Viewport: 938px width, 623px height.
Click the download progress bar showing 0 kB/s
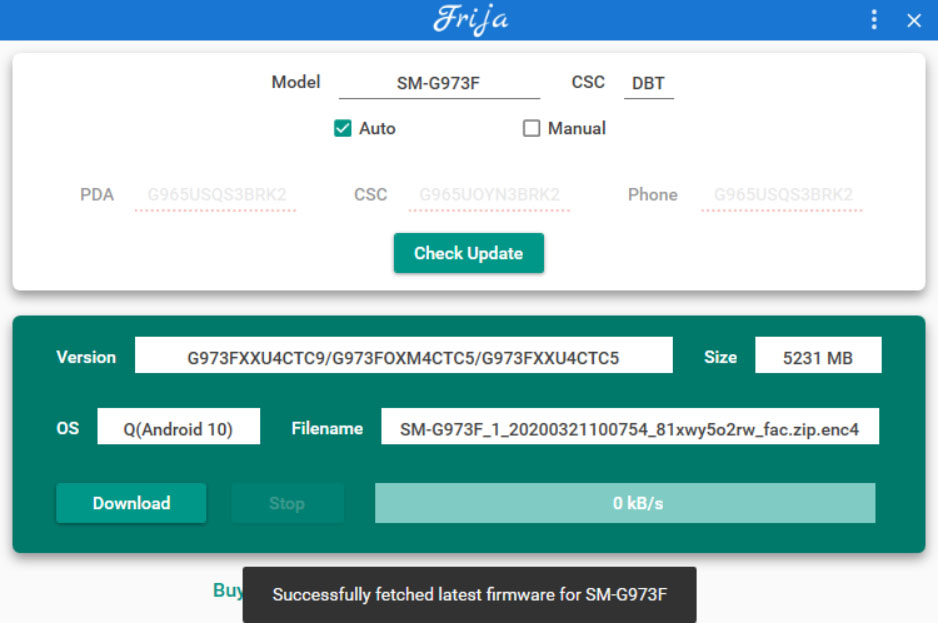[625, 503]
